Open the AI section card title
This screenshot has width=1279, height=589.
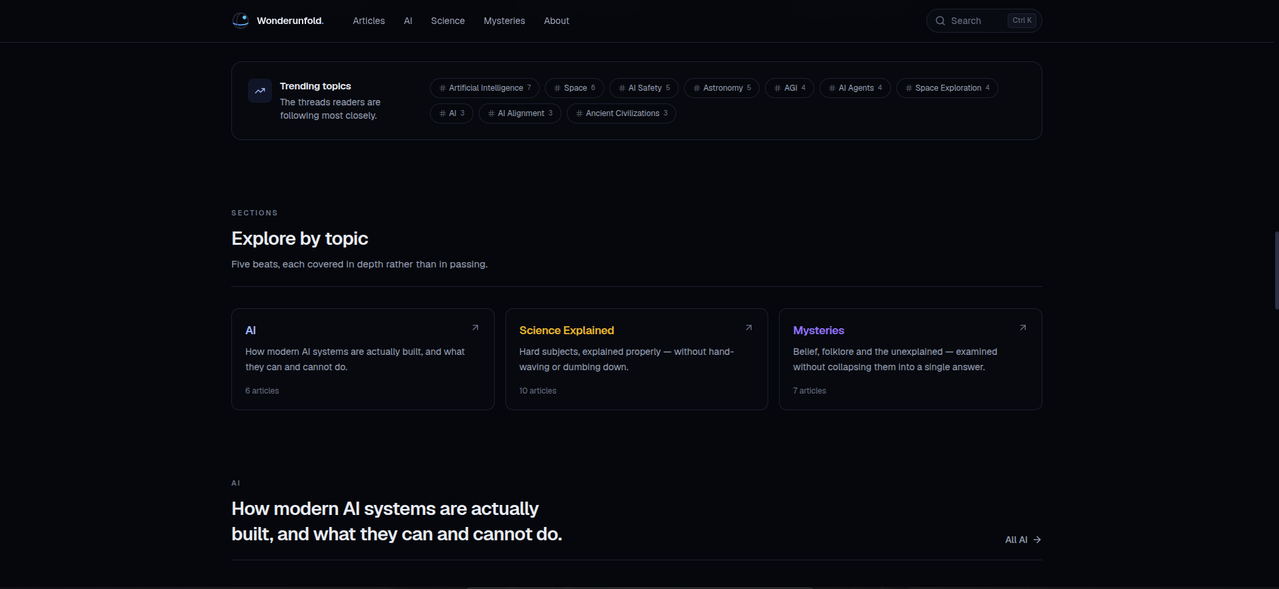[251, 330]
